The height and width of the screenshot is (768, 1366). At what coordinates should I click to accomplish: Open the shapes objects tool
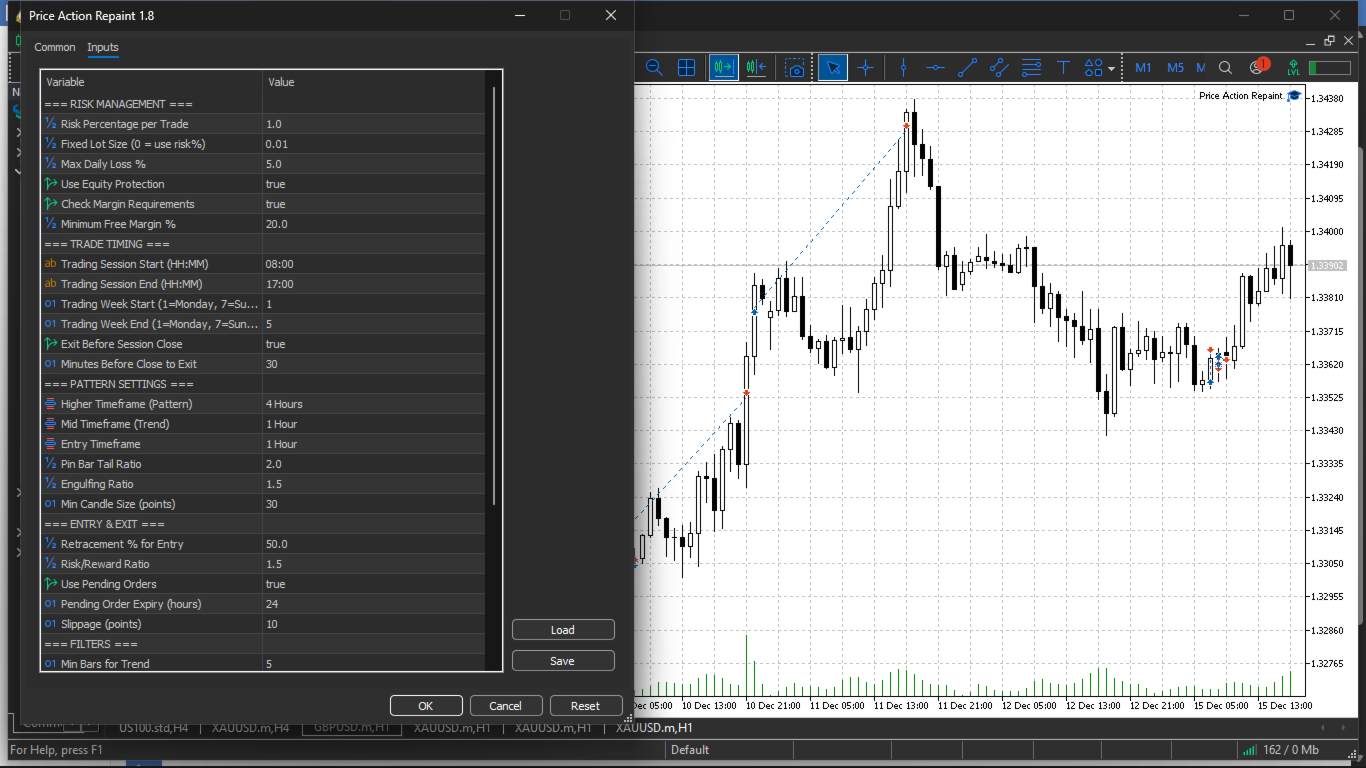point(1094,68)
